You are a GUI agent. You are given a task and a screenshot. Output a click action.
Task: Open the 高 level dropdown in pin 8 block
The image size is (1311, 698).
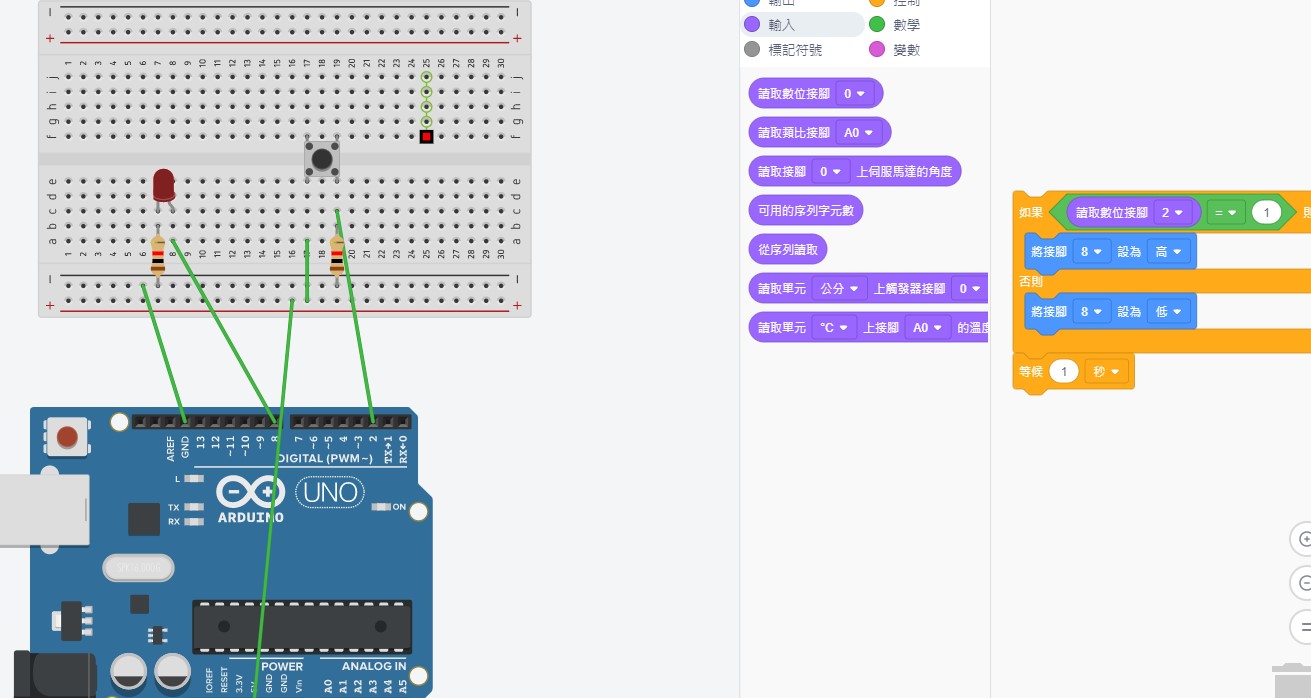(x=1168, y=252)
